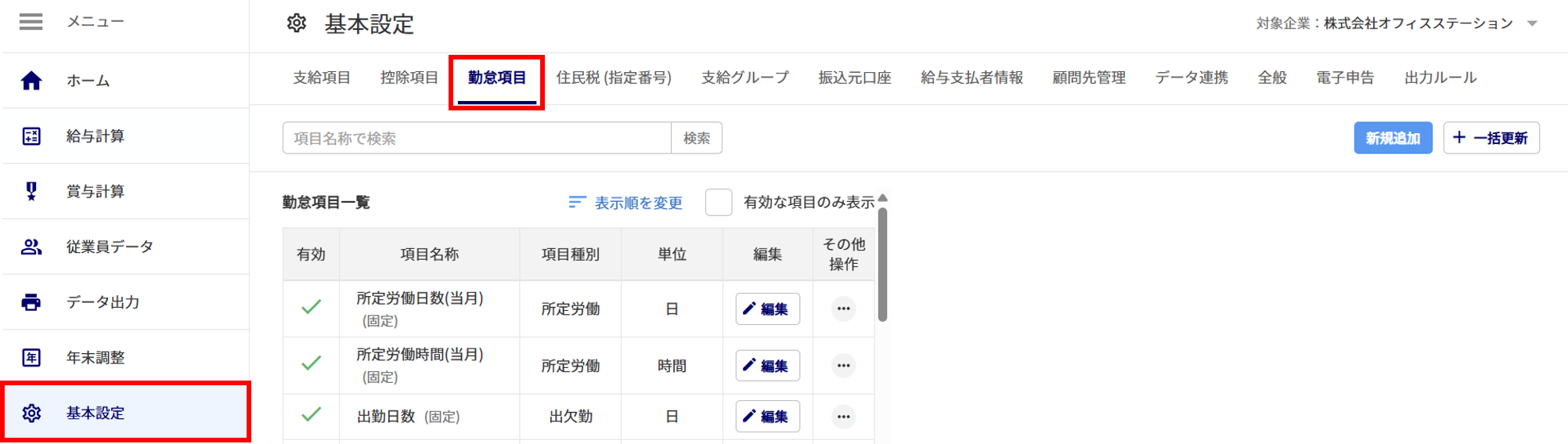
Task: Click the 株式会社オフィスステーション company name
Action: coord(1418,23)
